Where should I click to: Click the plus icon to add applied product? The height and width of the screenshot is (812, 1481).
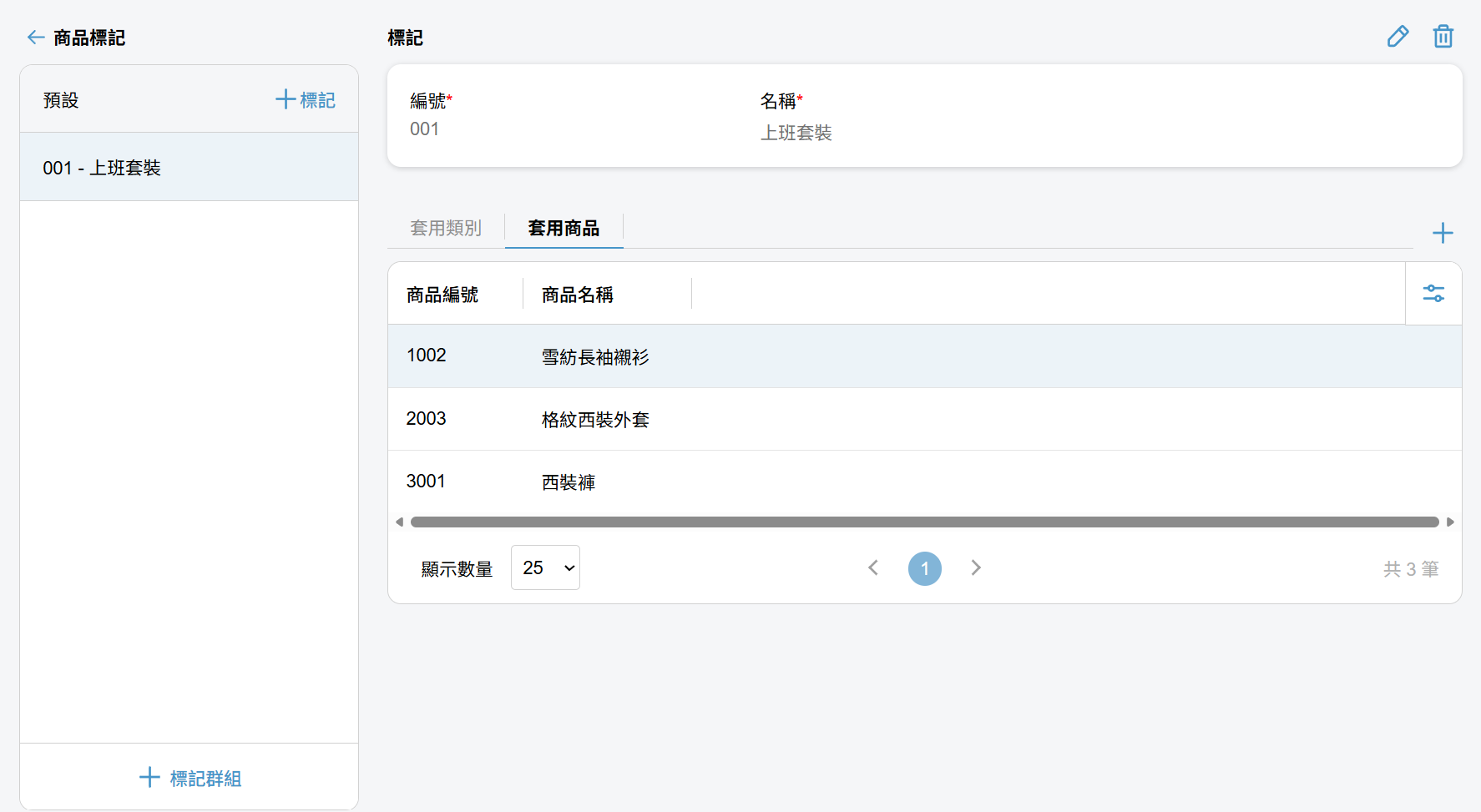pos(1443,233)
